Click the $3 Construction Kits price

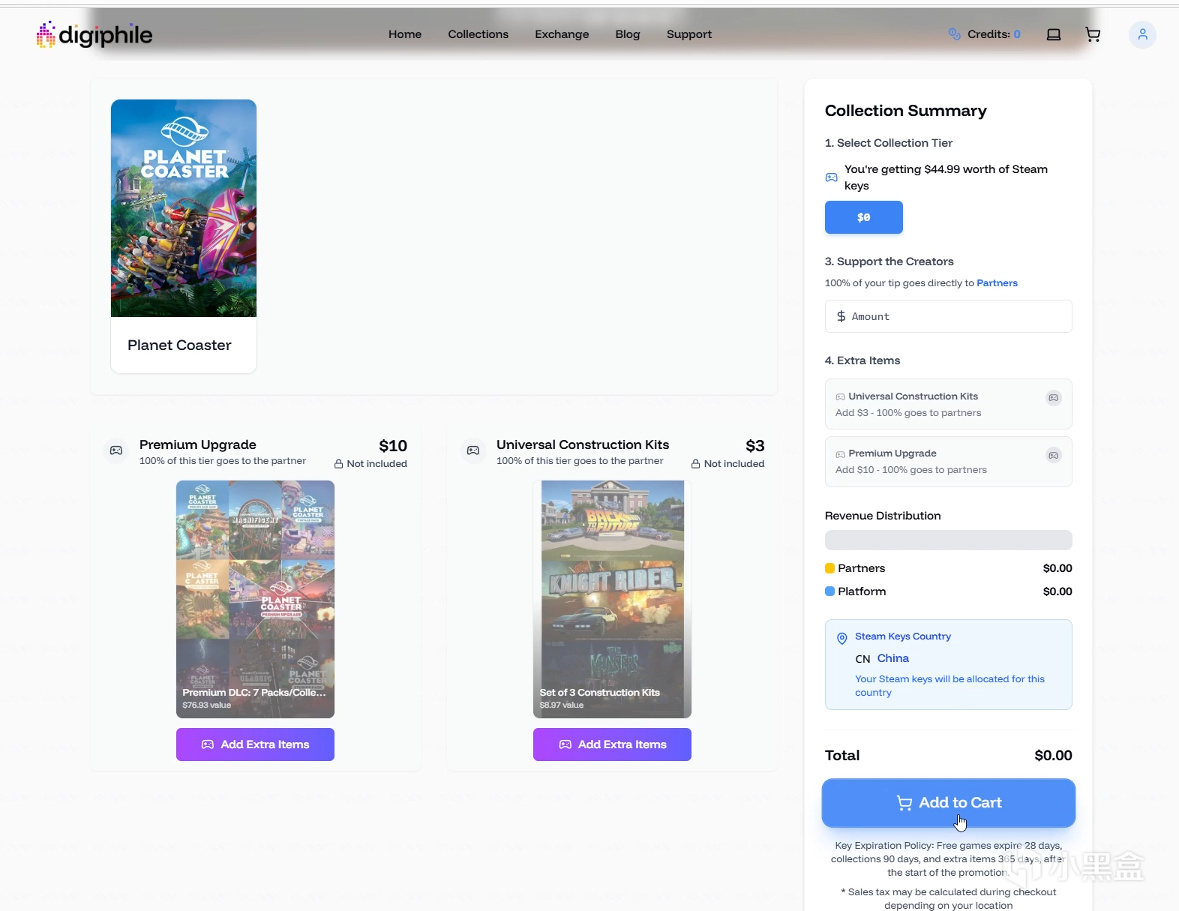[755, 446]
